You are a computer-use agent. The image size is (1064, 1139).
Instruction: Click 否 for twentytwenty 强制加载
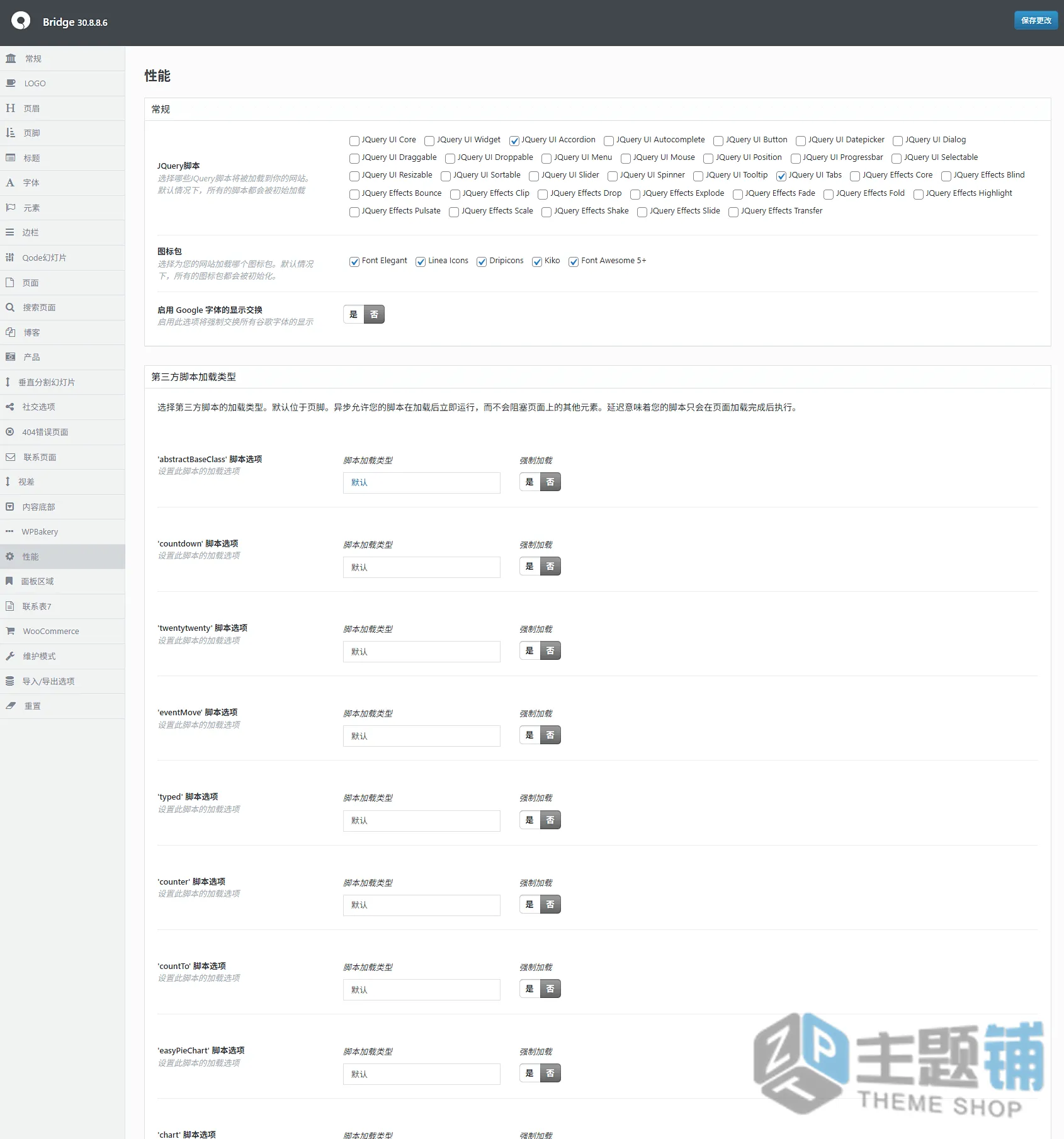tap(550, 650)
